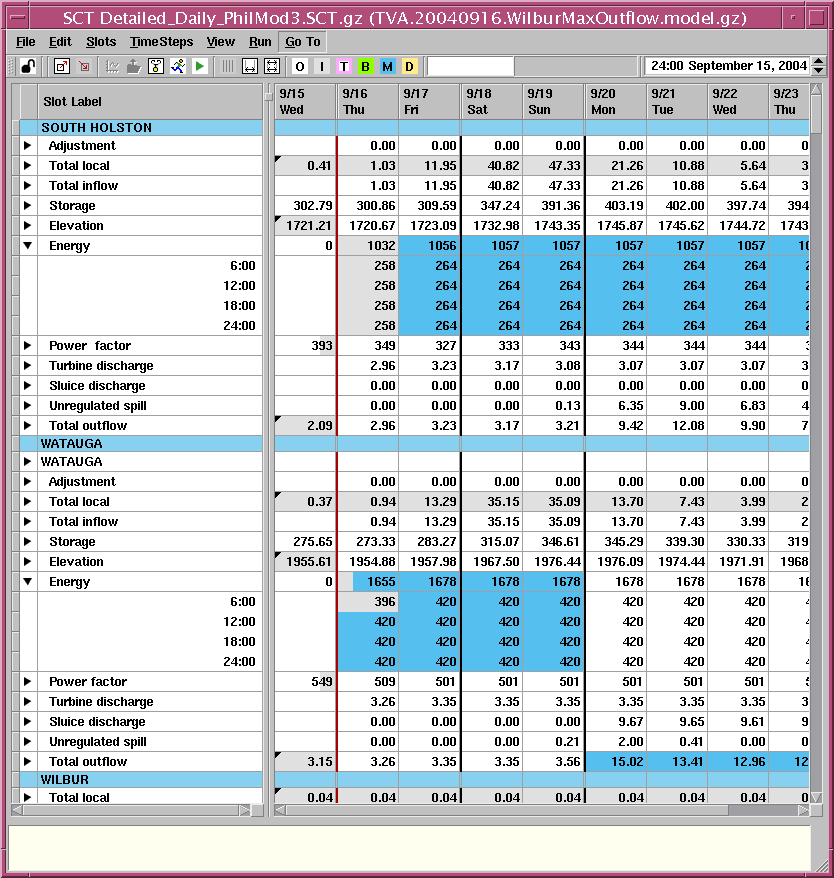Open the window menu button in title bar
Screen dimensions: 834x878
17,17
